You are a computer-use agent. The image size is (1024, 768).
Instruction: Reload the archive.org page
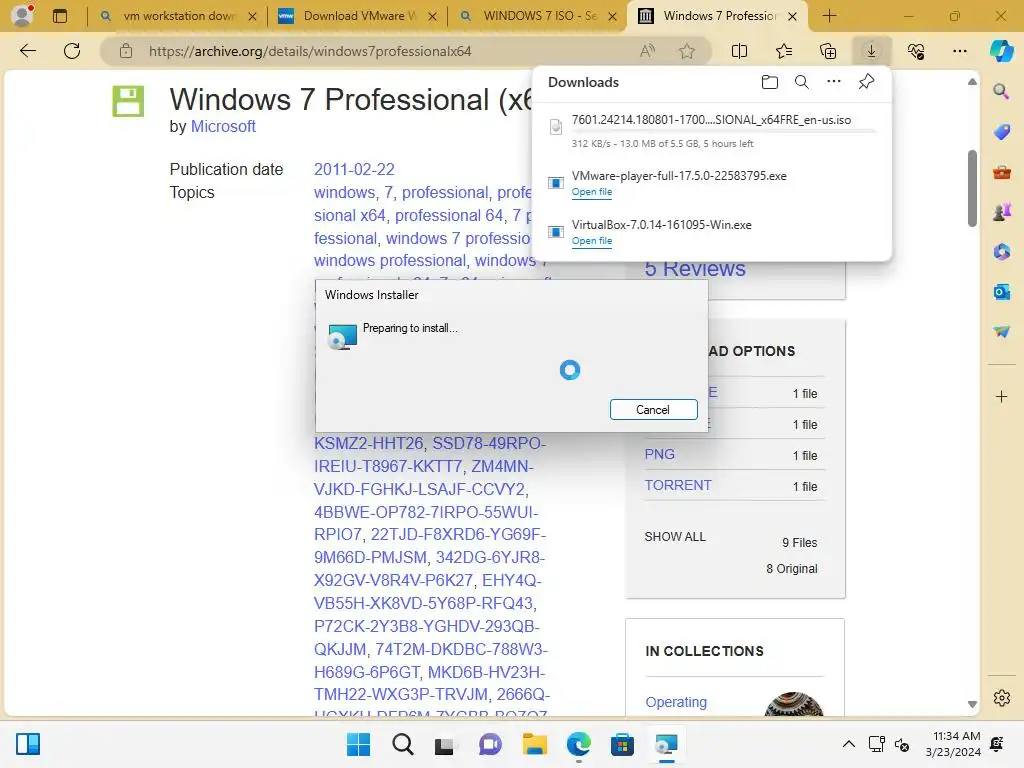(72, 51)
